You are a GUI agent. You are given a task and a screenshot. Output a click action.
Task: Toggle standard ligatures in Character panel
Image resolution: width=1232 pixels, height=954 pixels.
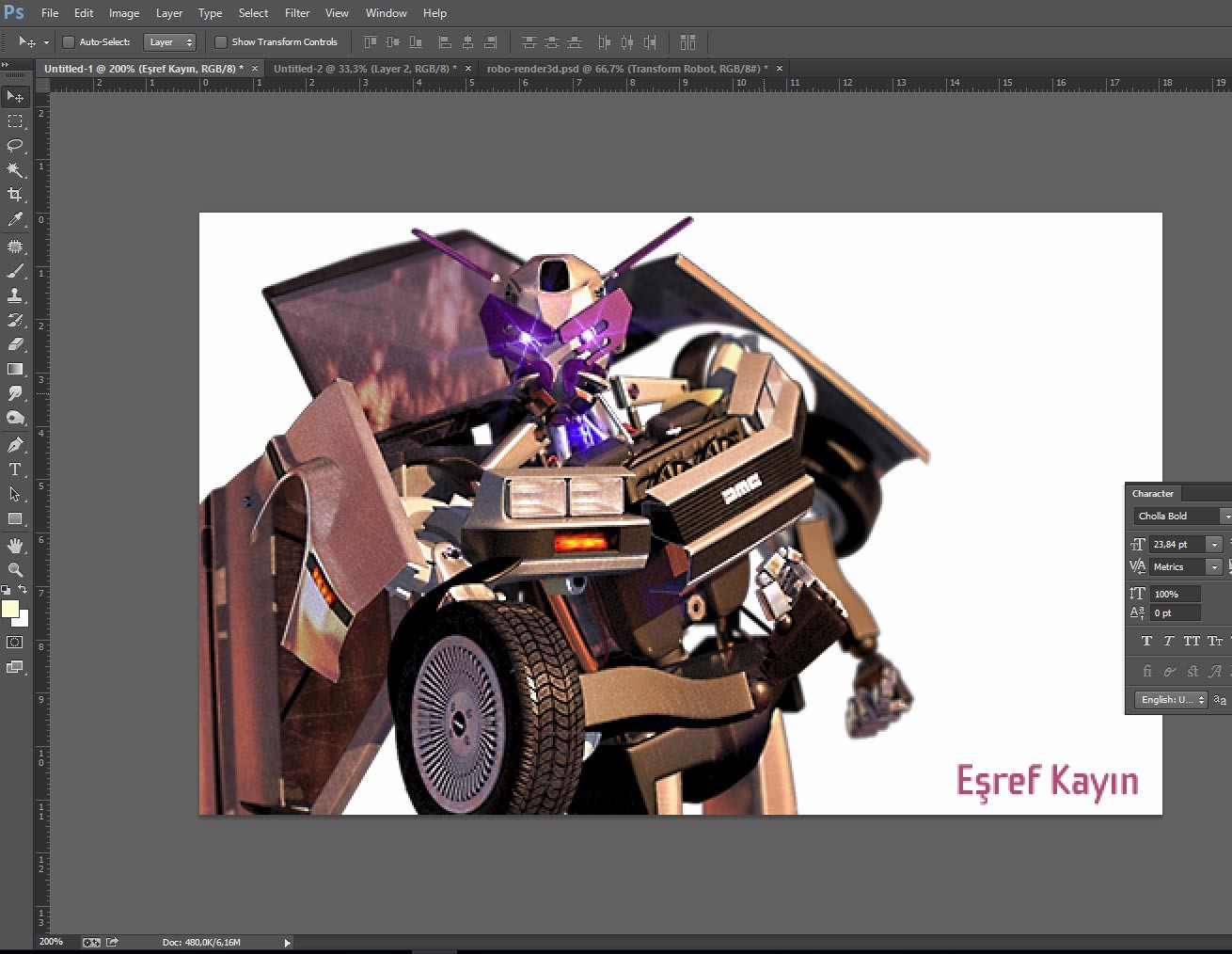tap(1146, 671)
